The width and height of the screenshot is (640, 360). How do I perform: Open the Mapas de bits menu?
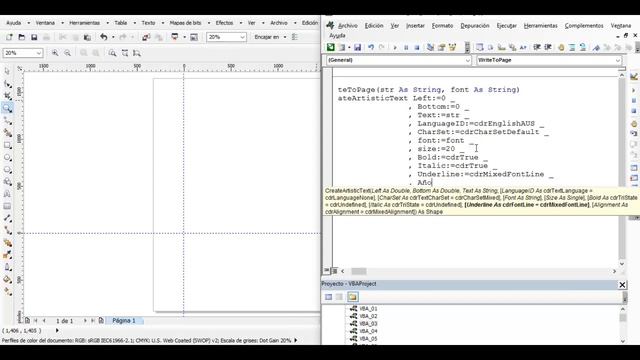coord(185,23)
